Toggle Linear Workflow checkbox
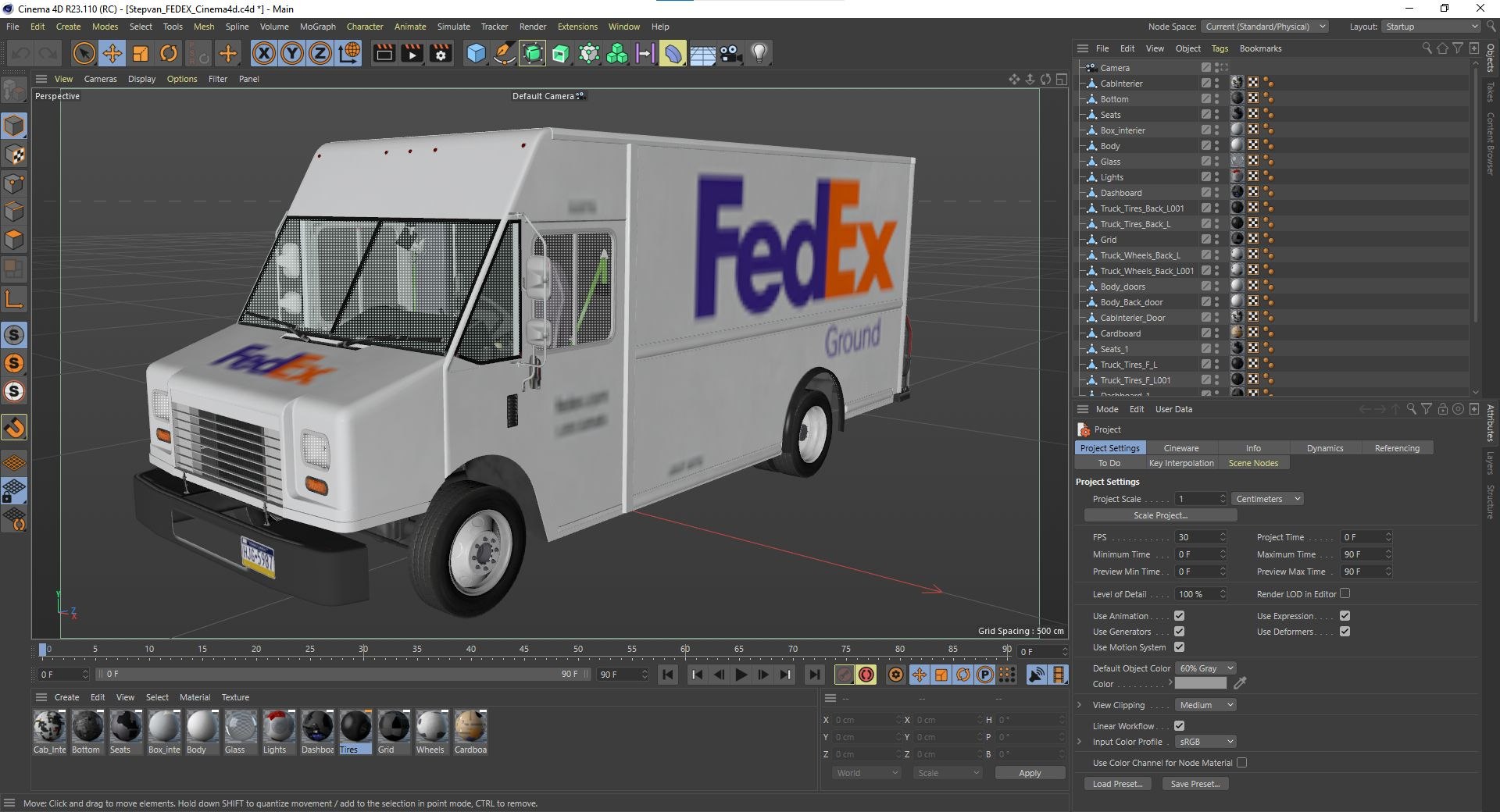The width and height of the screenshot is (1500, 812). [x=1179, y=726]
